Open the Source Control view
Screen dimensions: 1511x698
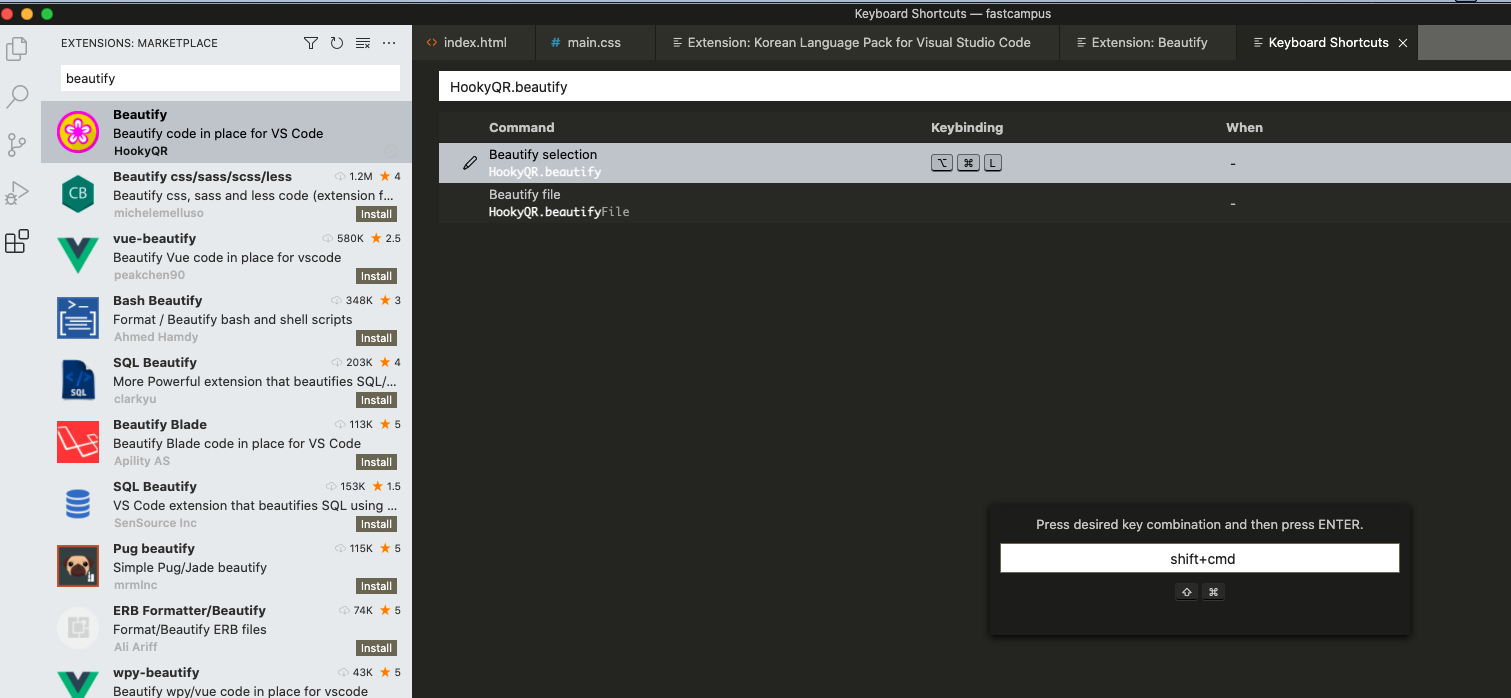[x=17, y=145]
